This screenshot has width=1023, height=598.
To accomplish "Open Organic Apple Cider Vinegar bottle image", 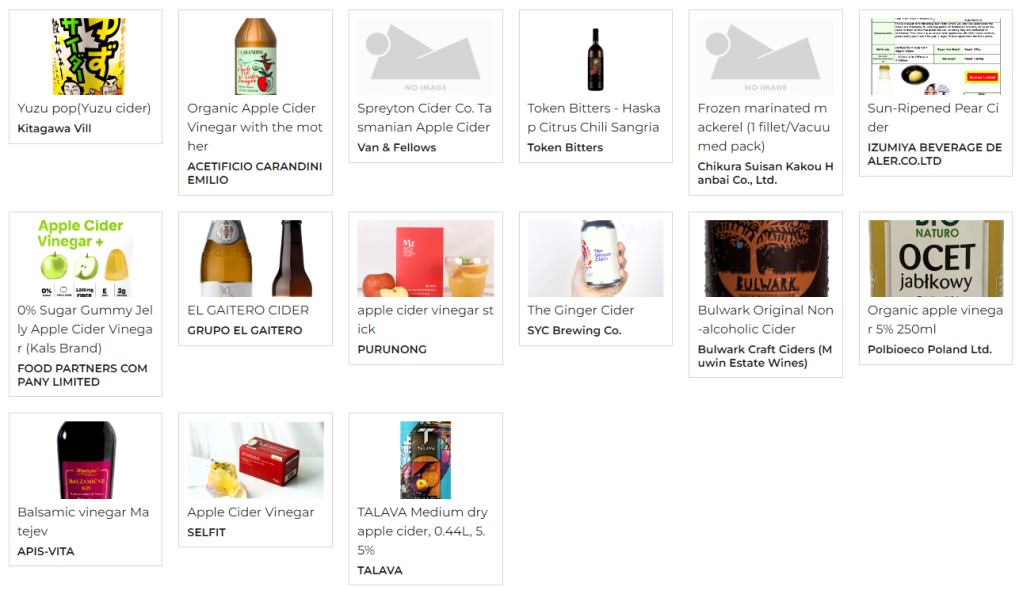I will click(256, 57).
